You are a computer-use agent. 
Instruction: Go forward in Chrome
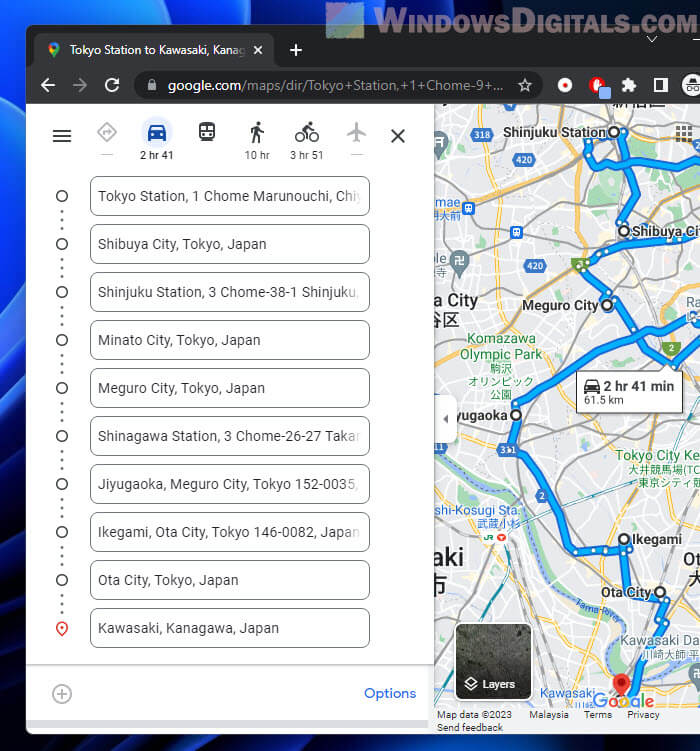click(x=80, y=85)
